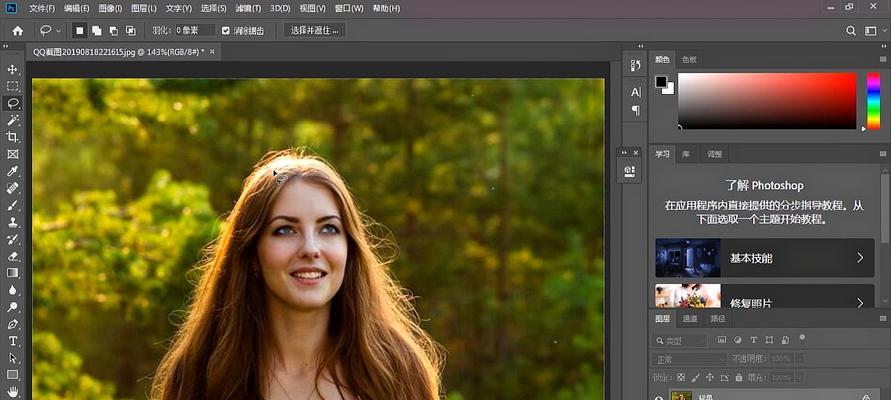The image size is (891, 400).
Task: Open the 基本技能 tutorial card
Action: pos(764,258)
